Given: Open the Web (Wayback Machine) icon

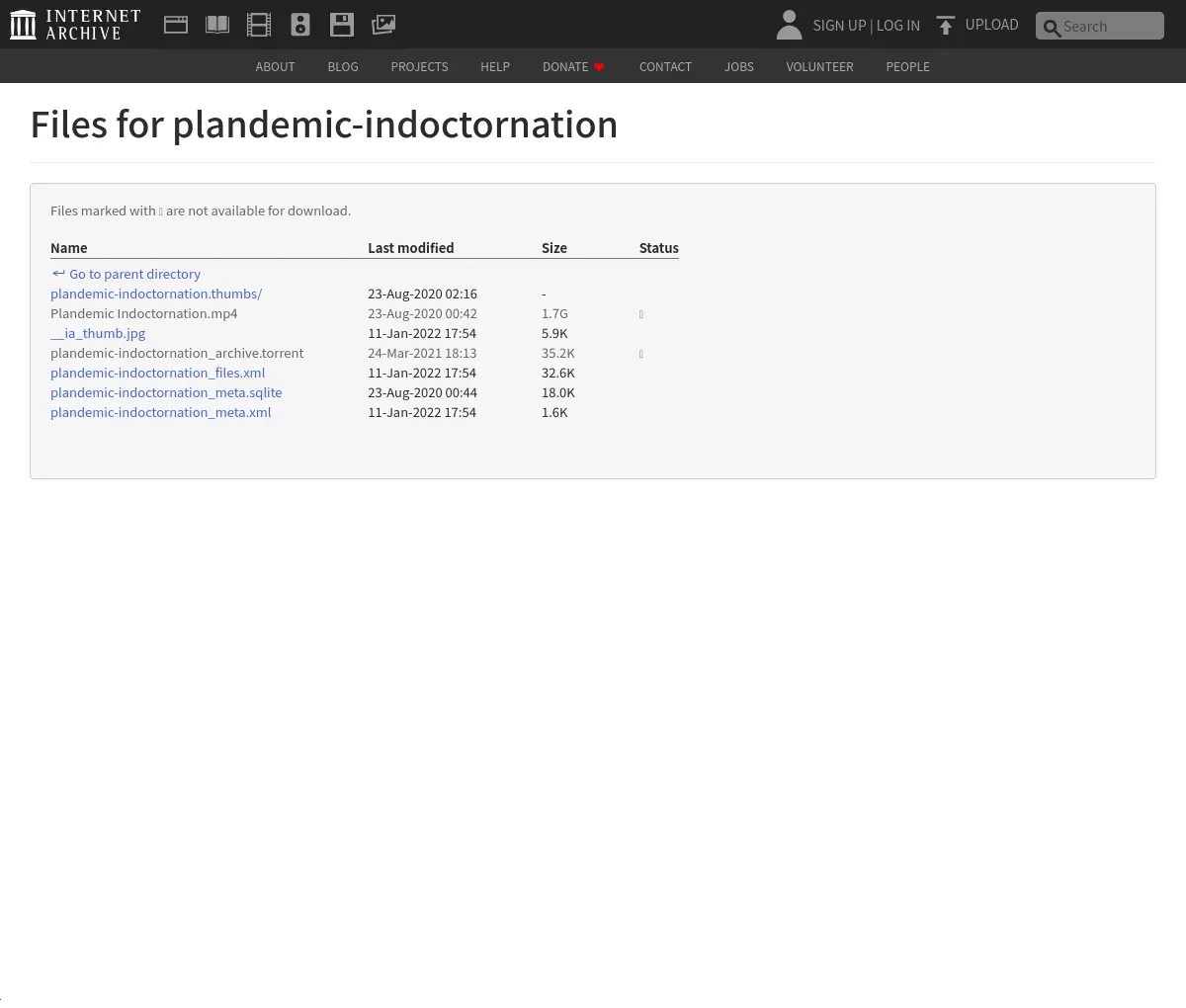Looking at the screenshot, I should [x=176, y=25].
